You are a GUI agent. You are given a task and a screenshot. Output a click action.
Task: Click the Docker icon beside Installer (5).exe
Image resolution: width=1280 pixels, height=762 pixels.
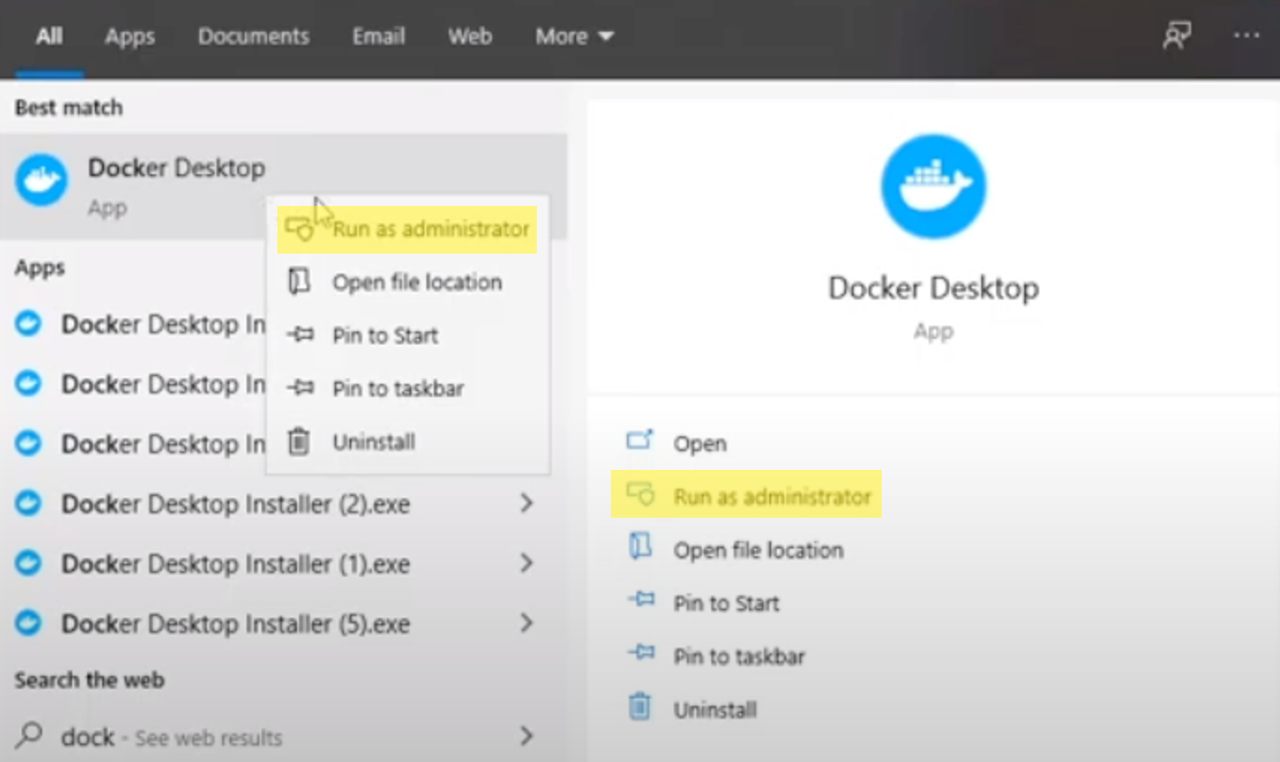pyautogui.click(x=29, y=623)
